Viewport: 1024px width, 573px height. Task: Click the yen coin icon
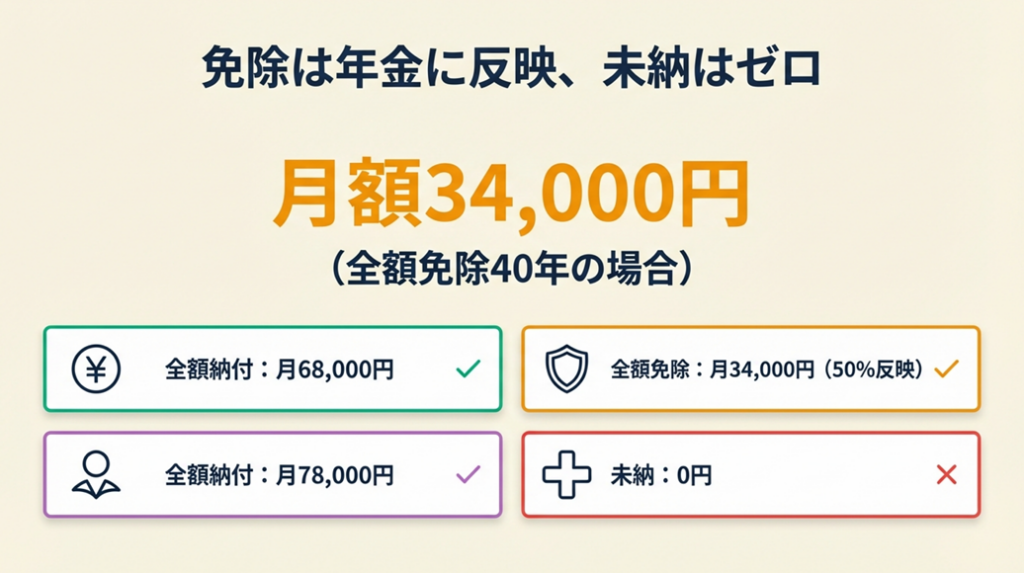tap(96, 369)
